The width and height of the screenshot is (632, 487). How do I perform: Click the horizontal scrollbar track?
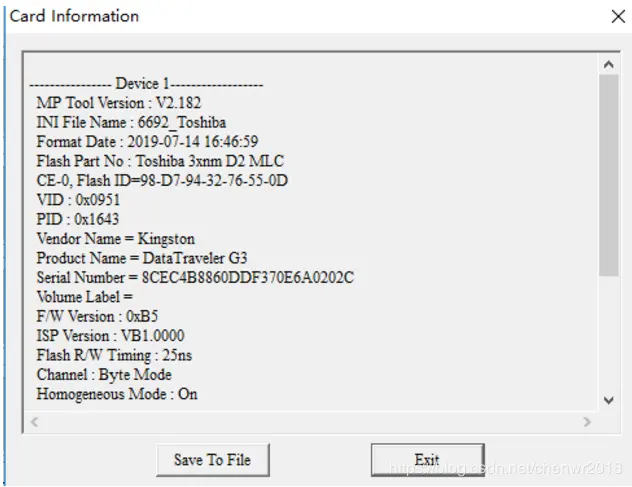(311, 422)
